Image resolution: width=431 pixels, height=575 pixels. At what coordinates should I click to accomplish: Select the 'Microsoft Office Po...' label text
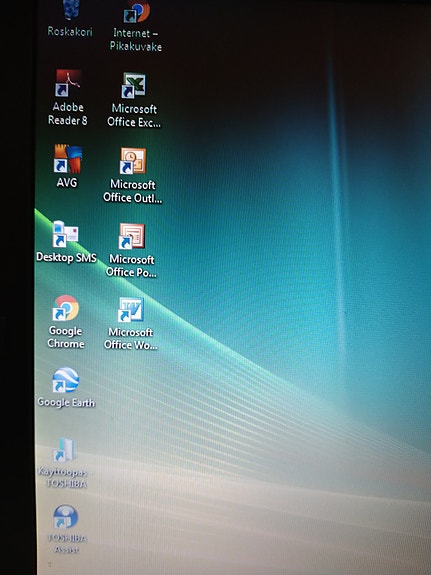131,266
